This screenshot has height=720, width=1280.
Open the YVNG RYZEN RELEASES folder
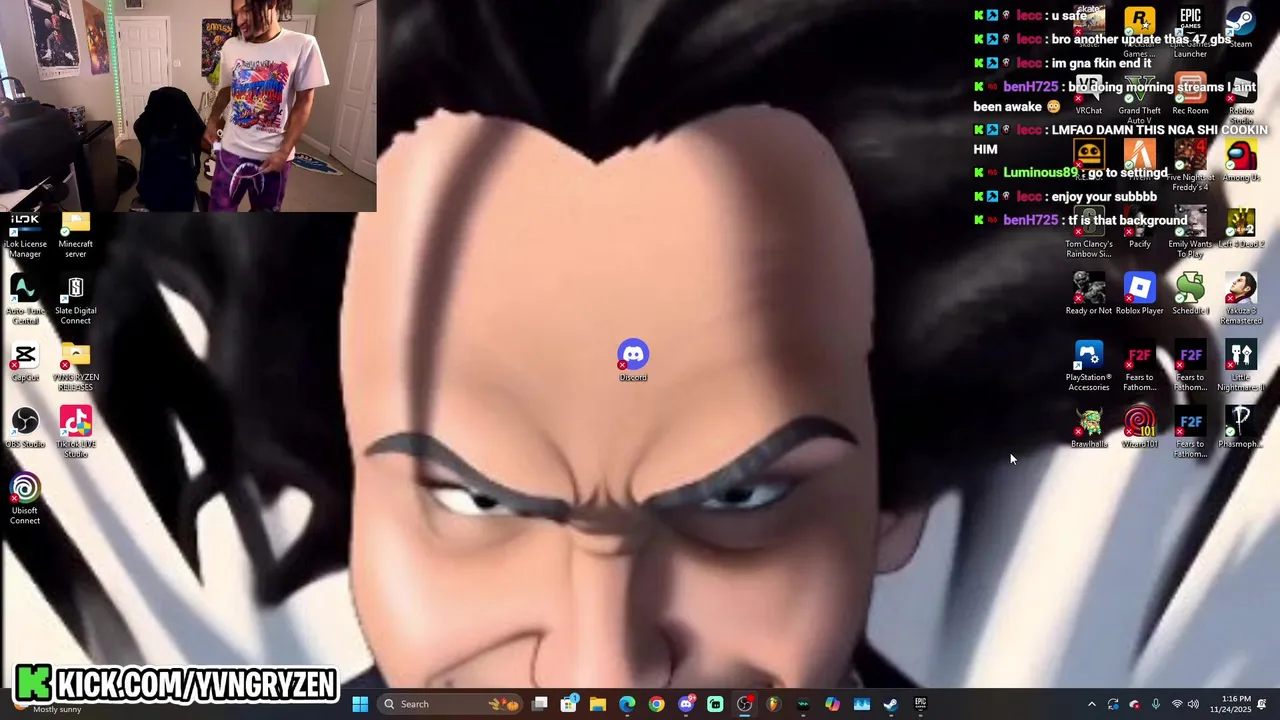coord(75,366)
